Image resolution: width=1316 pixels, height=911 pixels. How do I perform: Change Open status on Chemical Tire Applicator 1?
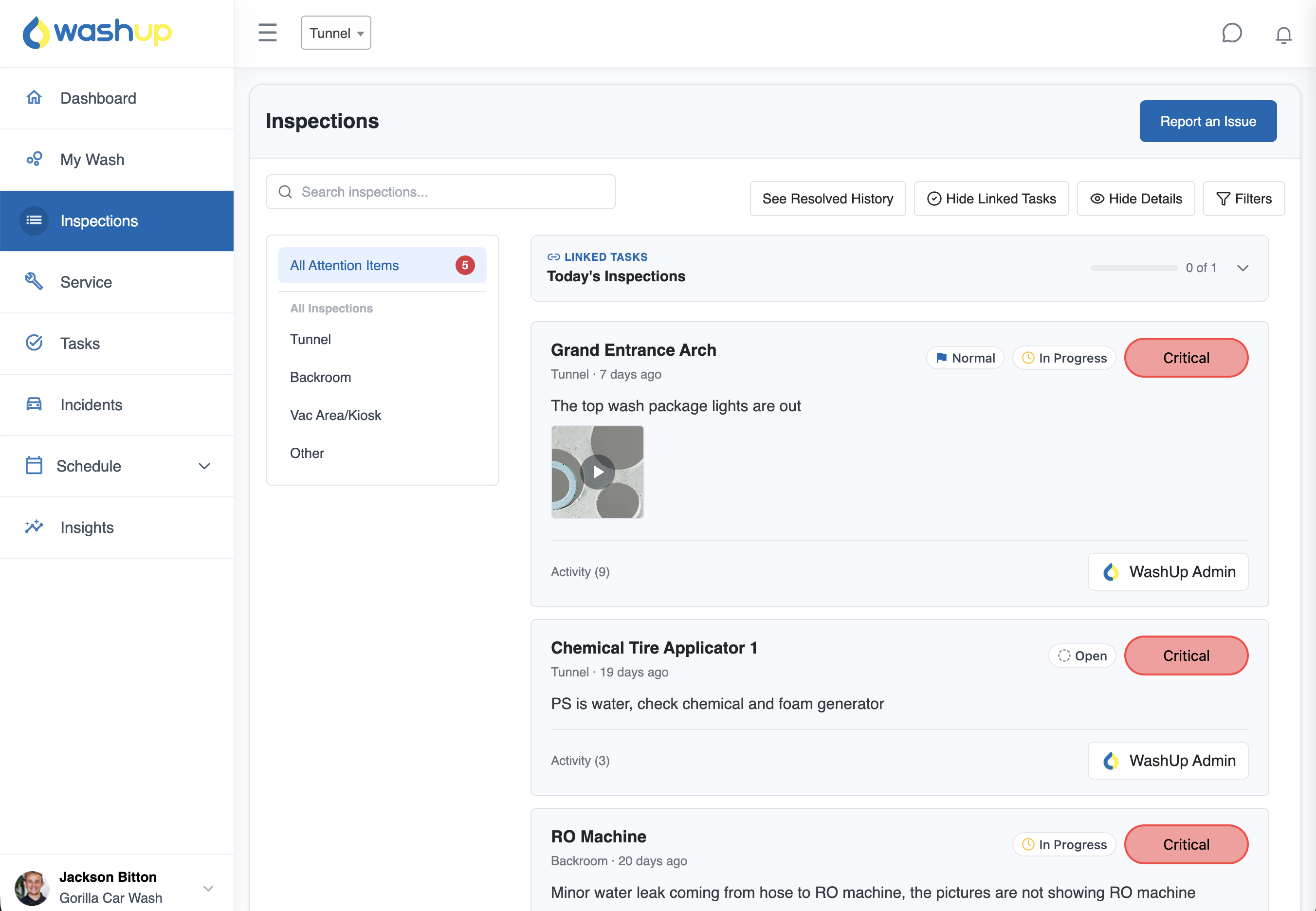tap(1082, 656)
